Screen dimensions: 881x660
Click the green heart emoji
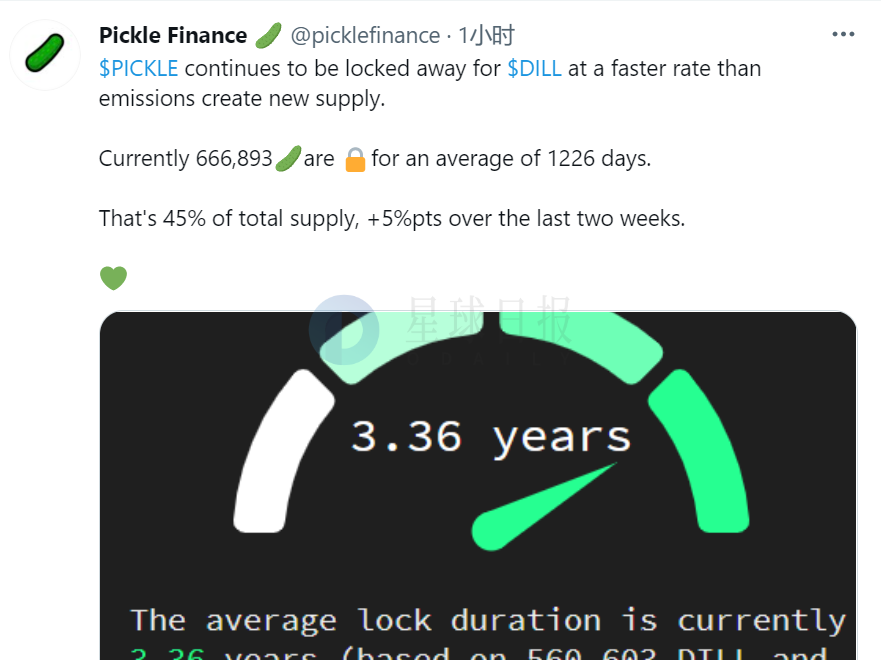(x=113, y=277)
